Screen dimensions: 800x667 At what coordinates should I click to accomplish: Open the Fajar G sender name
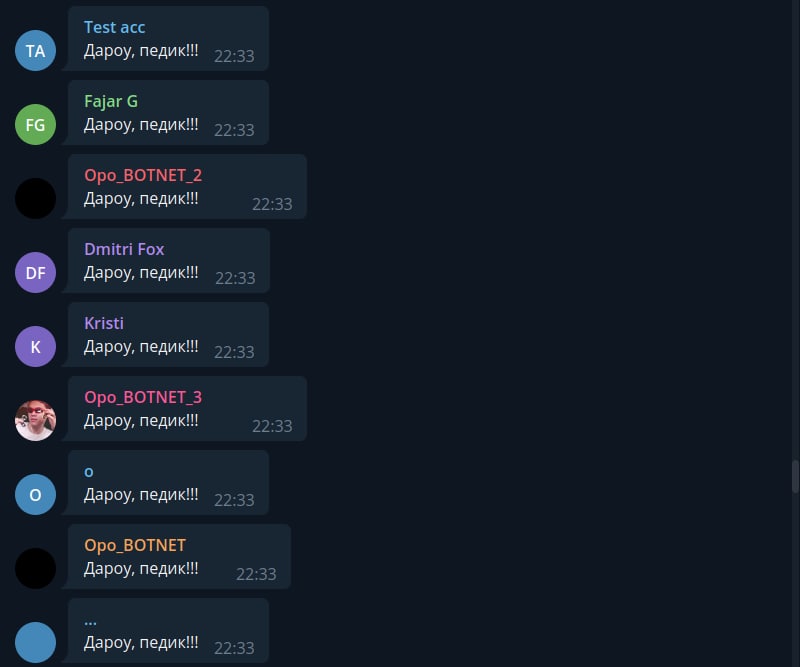tap(111, 101)
